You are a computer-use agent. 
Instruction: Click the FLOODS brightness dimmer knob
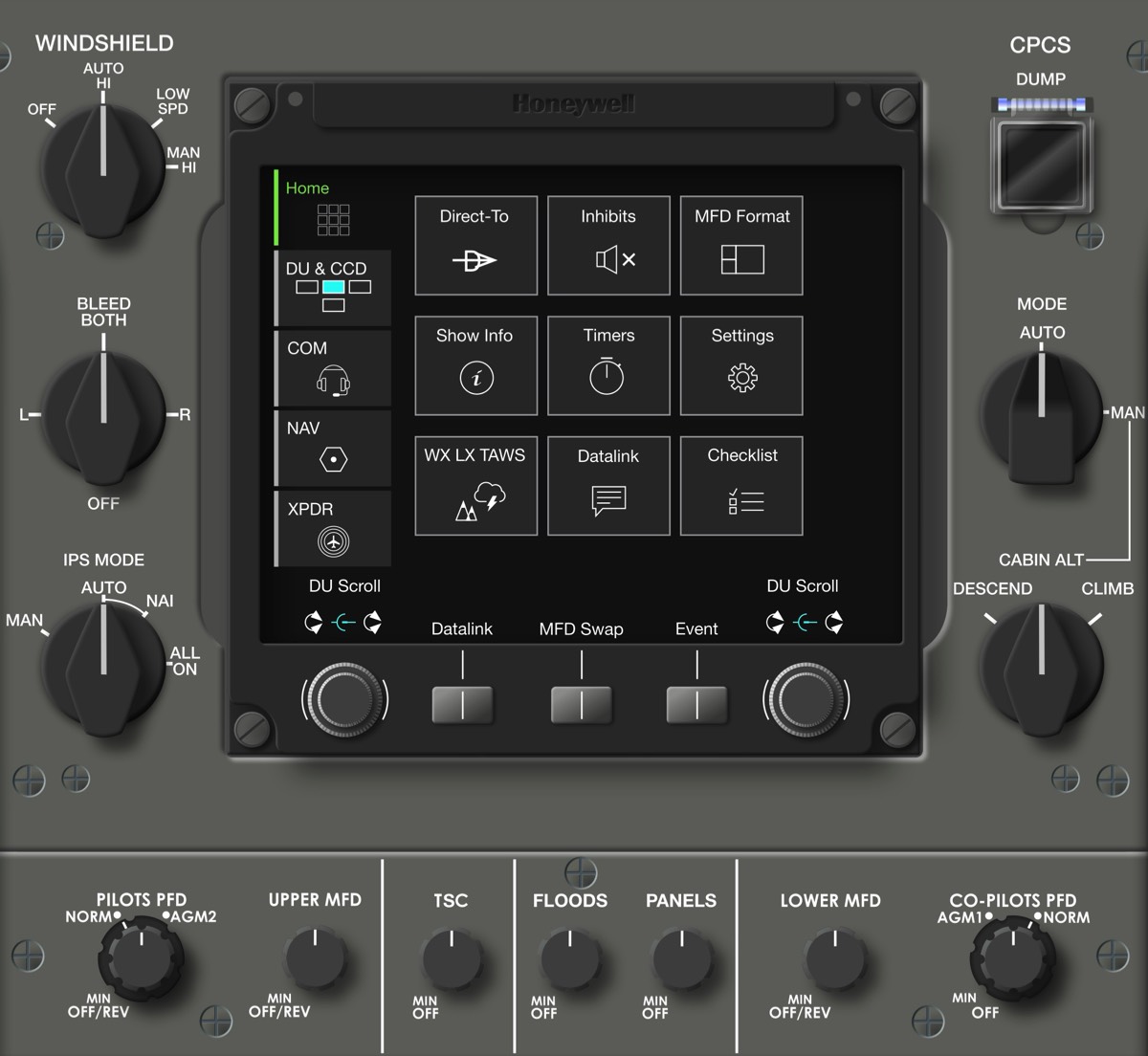[x=570, y=958]
